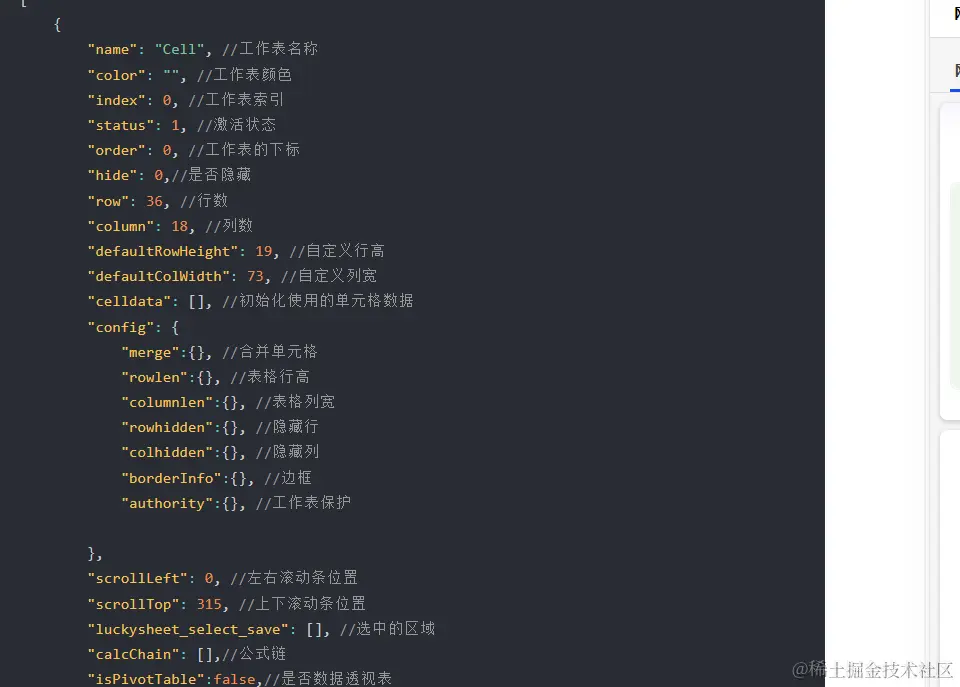Click the "defaultRowHeight": 19 line
This screenshot has height=687, width=960.
[x=236, y=251]
